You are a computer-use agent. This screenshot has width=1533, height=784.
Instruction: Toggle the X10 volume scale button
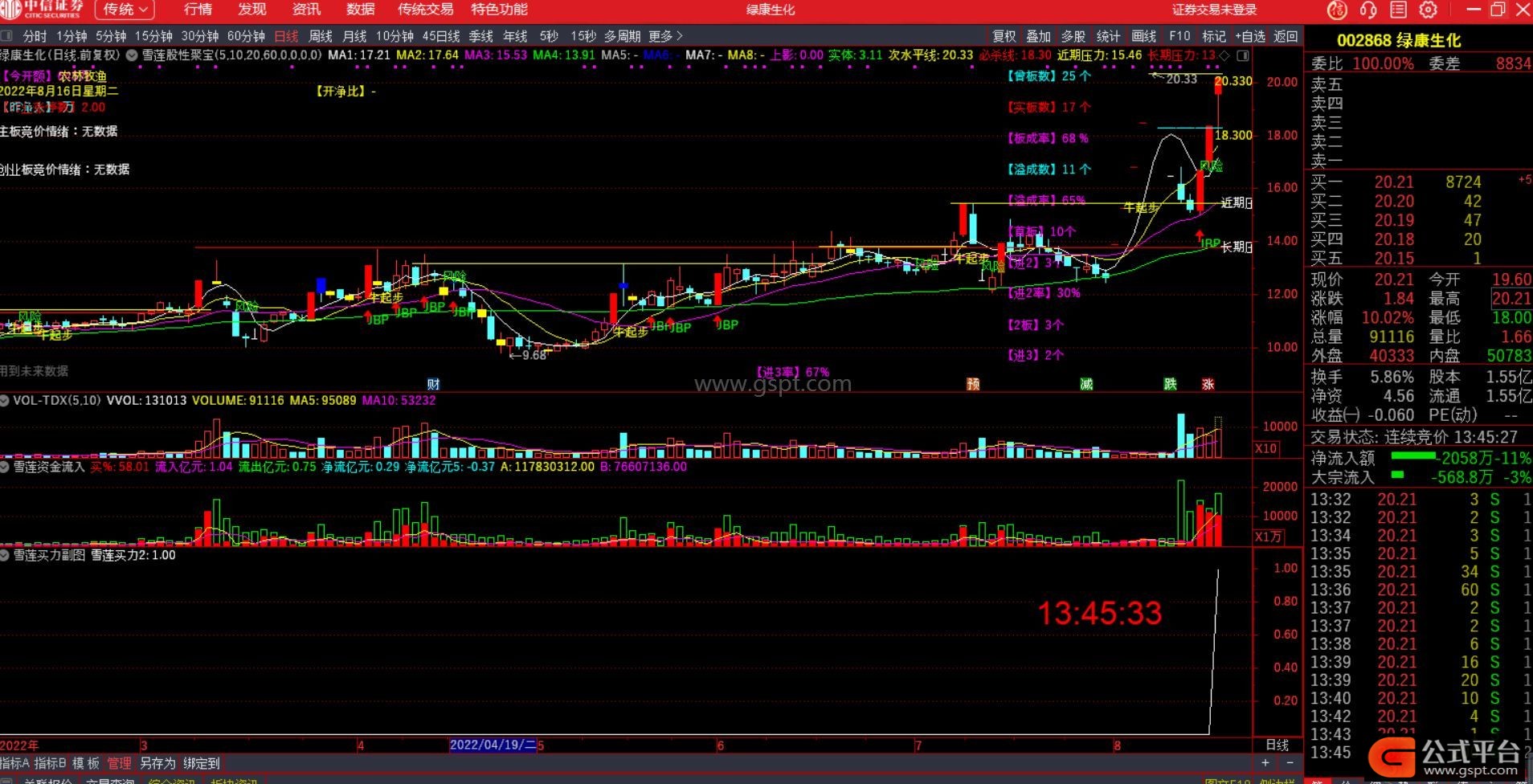tap(1266, 448)
